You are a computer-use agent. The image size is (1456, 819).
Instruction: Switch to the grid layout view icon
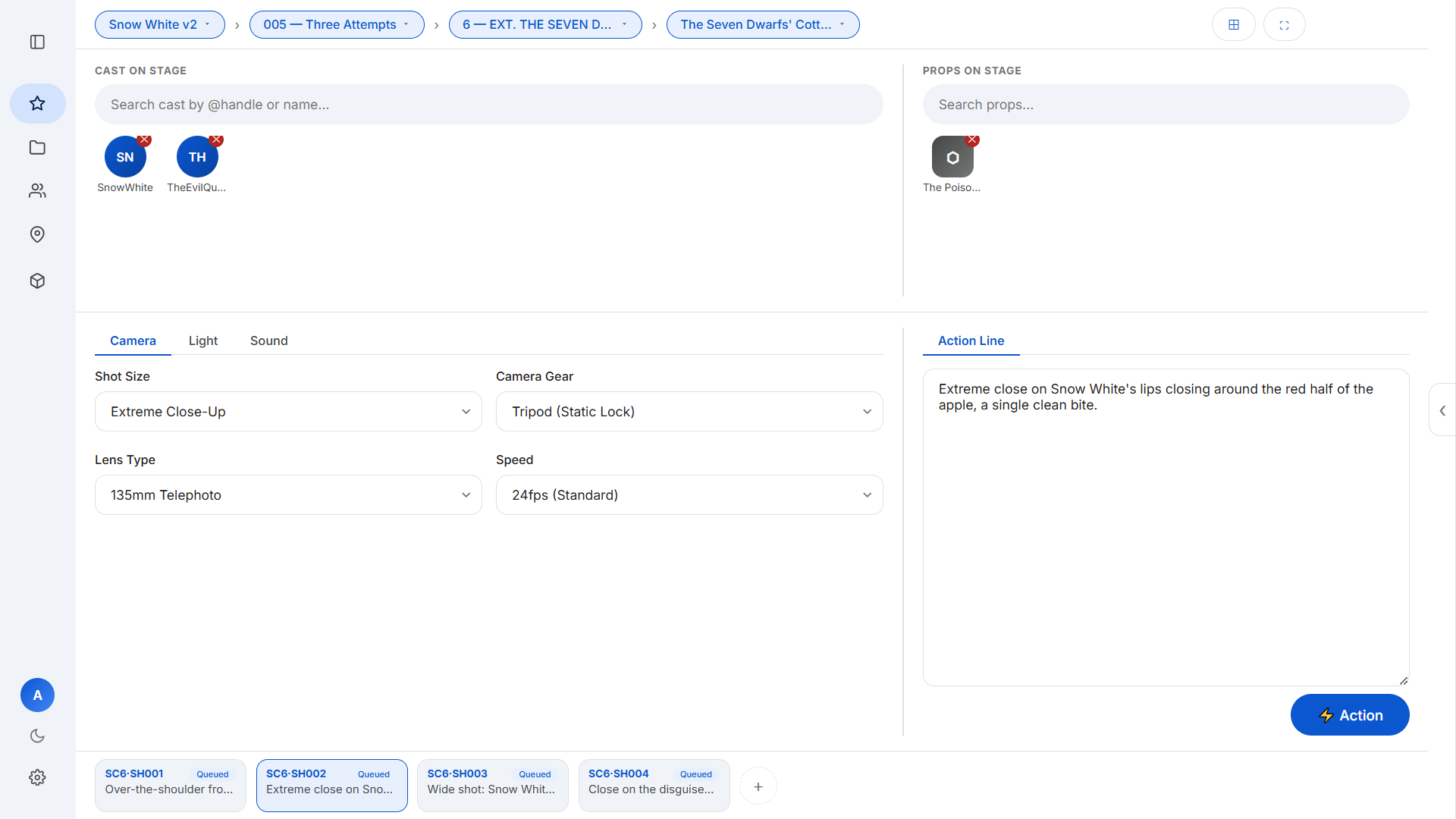point(1234,25)
